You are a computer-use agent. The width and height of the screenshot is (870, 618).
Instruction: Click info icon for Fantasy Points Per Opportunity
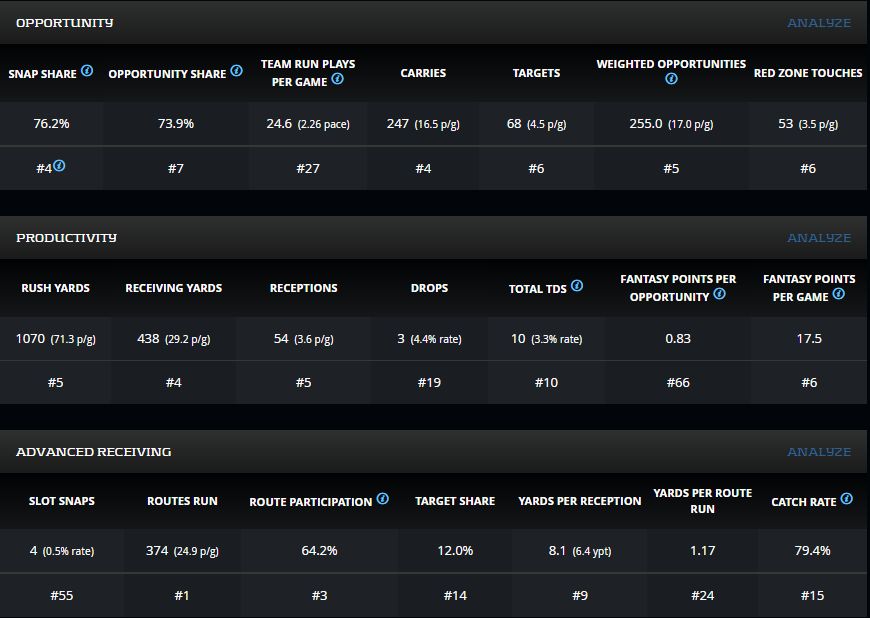[x=720, y=295]
